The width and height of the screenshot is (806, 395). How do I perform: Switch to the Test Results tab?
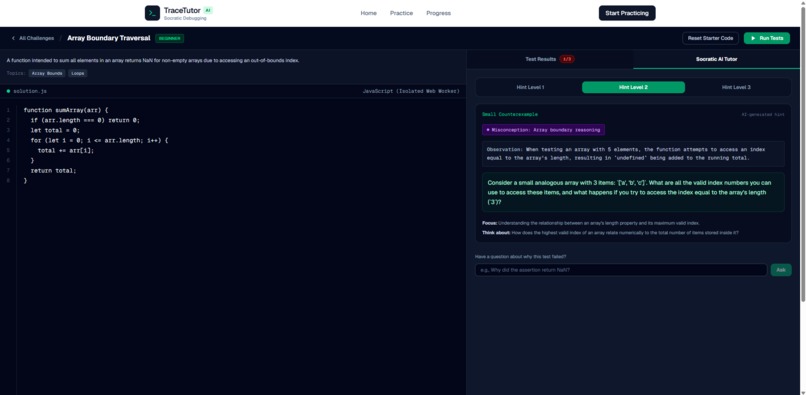550,59
